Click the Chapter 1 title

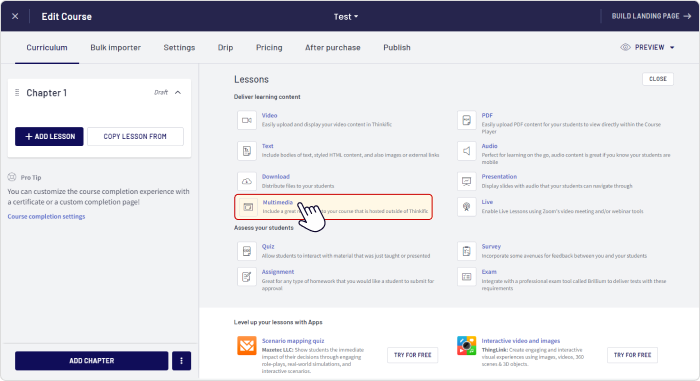pyautogui.click(x=46, y=93)
